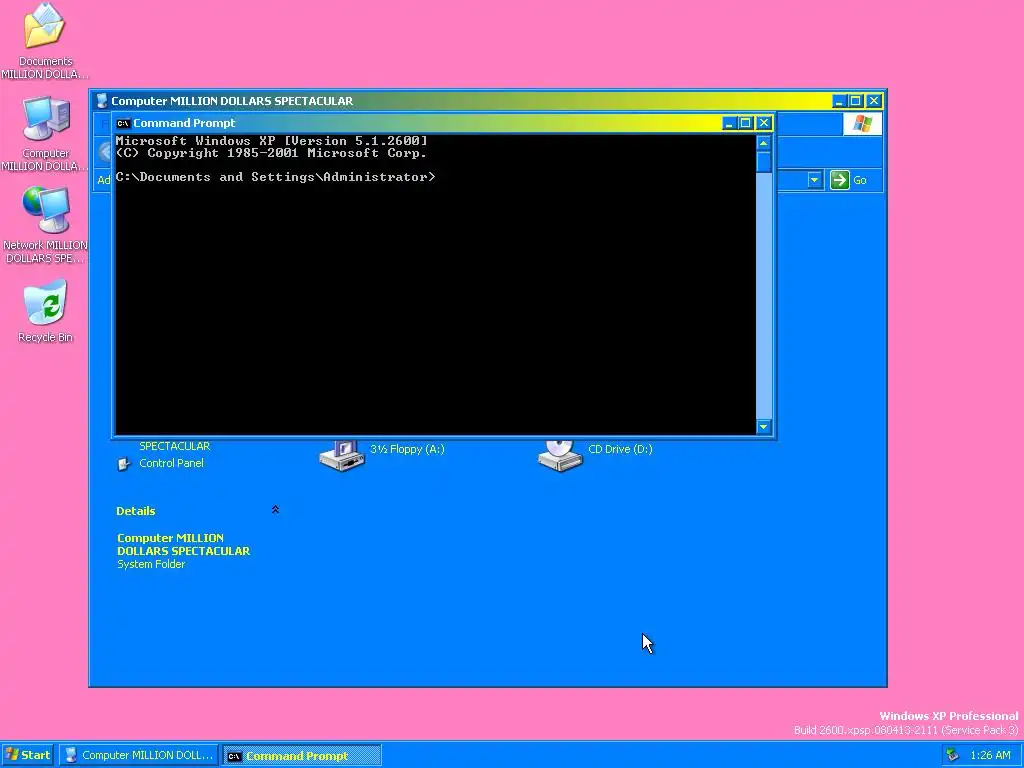This screenshot has width=1024, height=768.
Task: Click the 1:26 AM taskbar clock
Action: pos(990,756)
